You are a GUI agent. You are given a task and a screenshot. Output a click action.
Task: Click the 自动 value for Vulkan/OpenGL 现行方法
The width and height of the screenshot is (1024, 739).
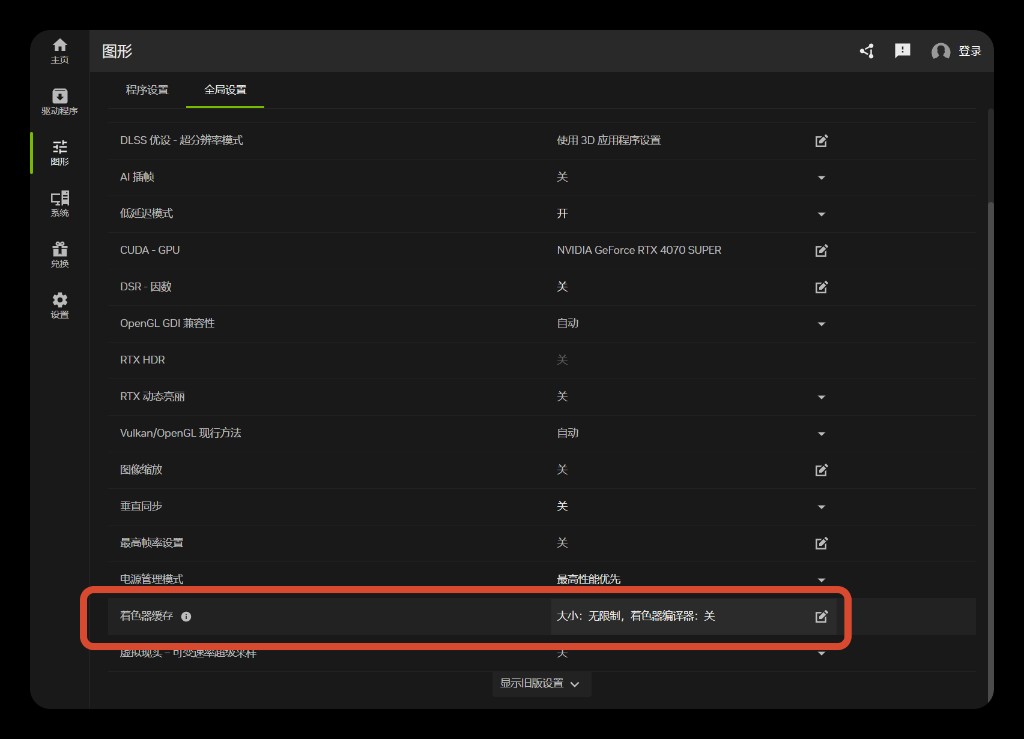coord(568,433)
